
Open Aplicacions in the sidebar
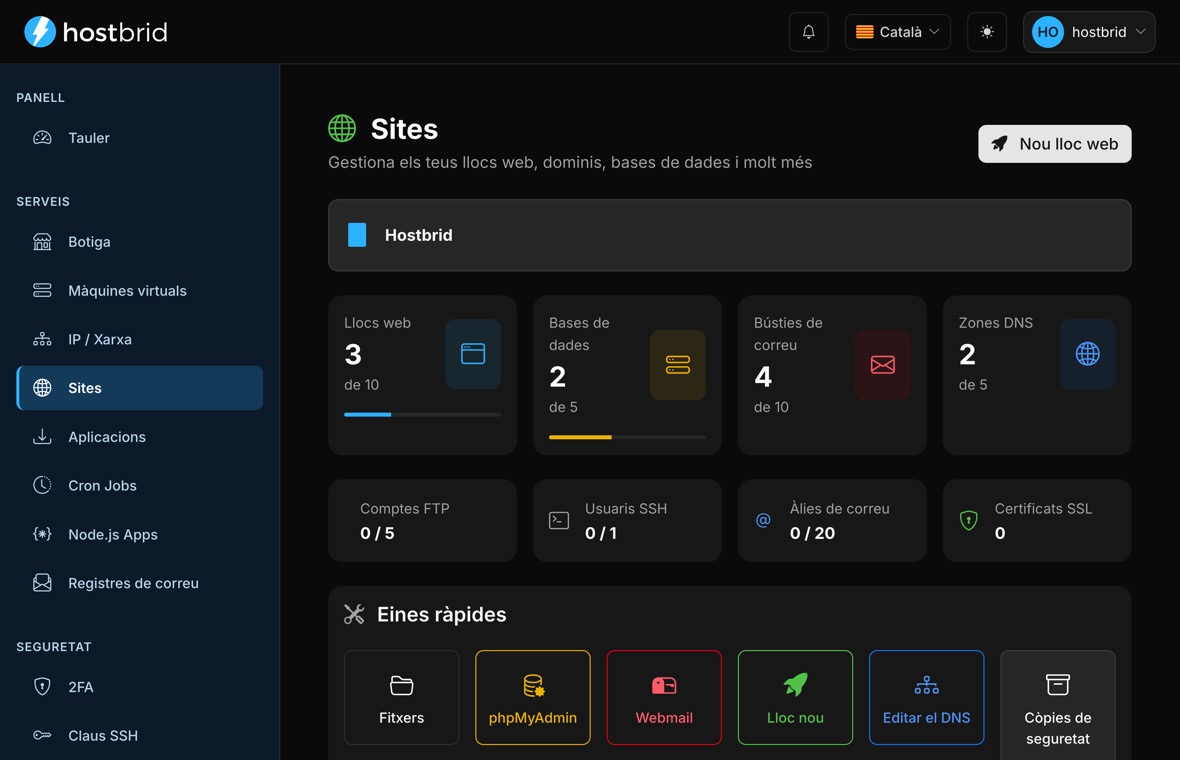click(x=140, y=437)
